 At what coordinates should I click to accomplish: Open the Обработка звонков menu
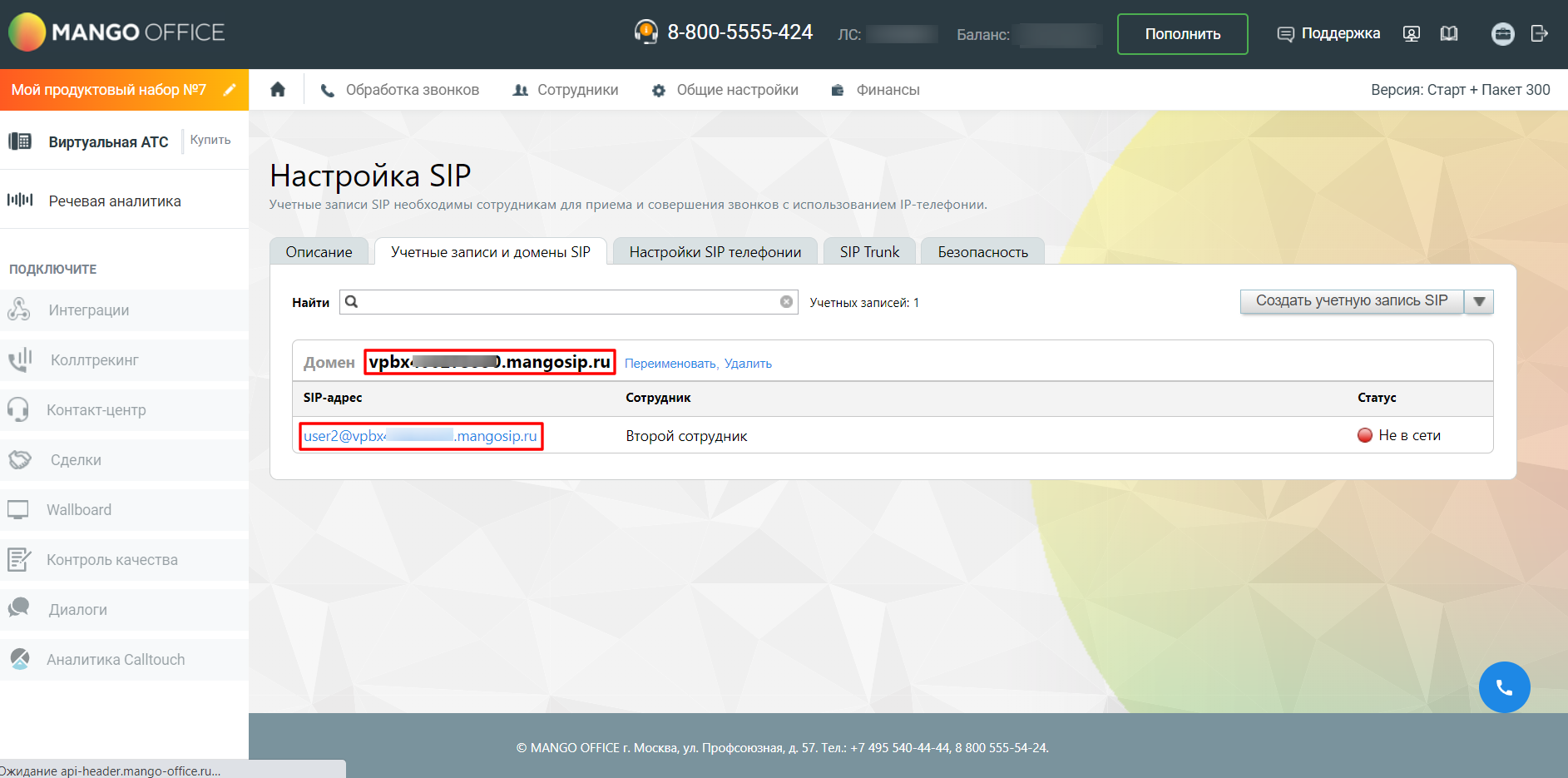pos(400,90)
